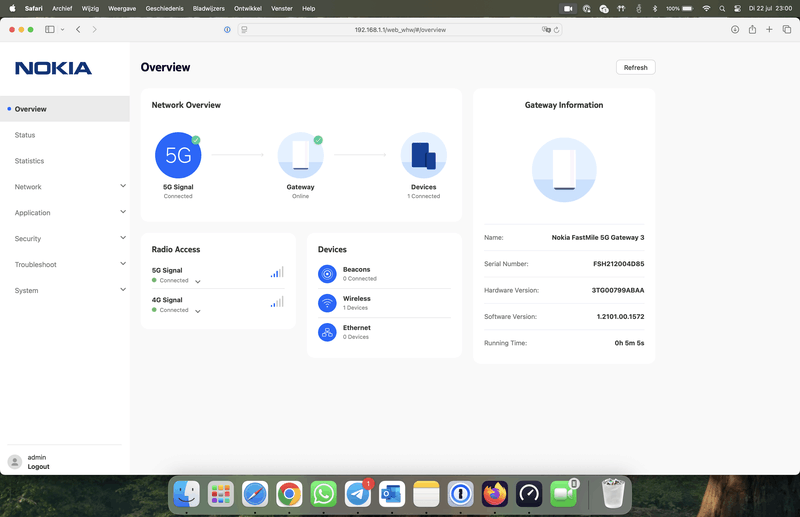This screenshot has height=517, width=800.
Task: Open Control Center in menu bar
Action: (x=737, y=9)
